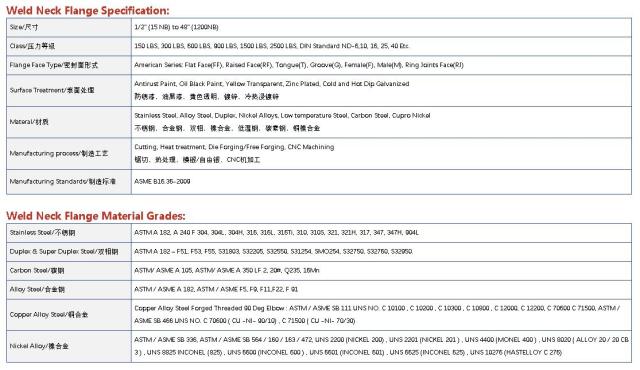This screenshot has width=640, height=370.
Task: Select the 'Manufacturing process' label
Action: (59, 153)
